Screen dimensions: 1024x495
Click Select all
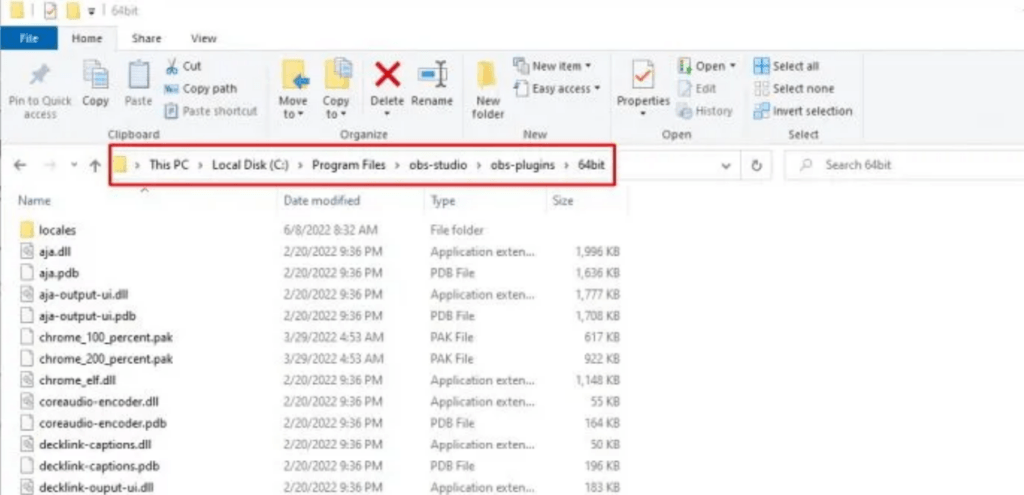point(786,66)
